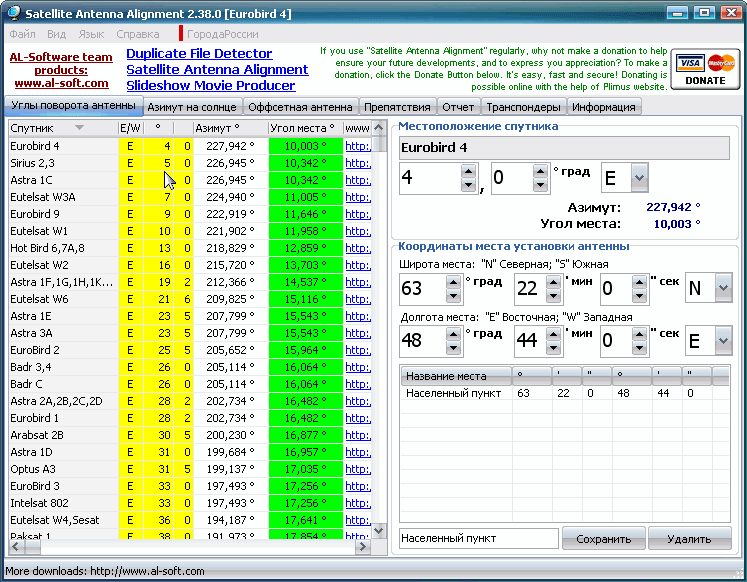
Task: Click the Eurobird 4 satellite name field
Action: [x=565, y=148]
